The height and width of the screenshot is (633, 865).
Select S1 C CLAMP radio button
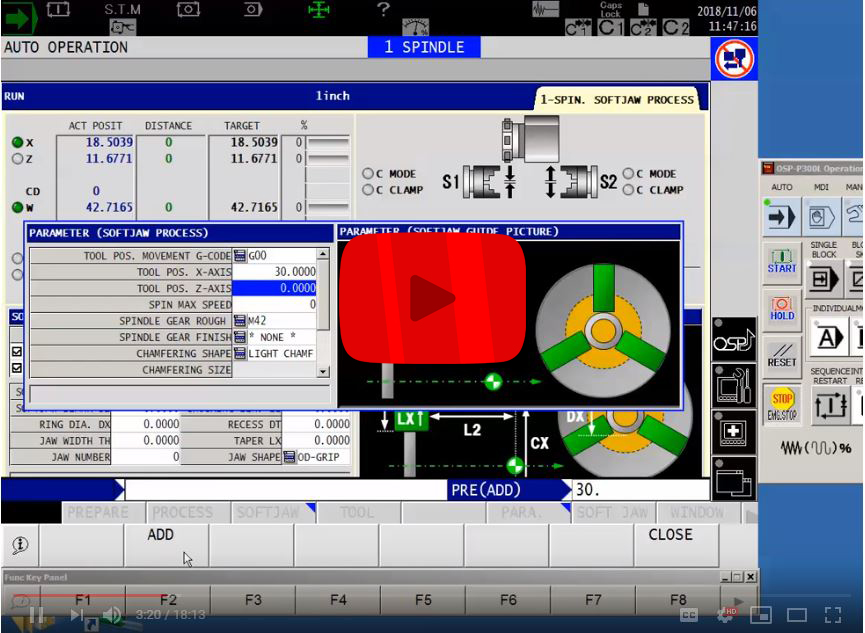click(368, 190)
